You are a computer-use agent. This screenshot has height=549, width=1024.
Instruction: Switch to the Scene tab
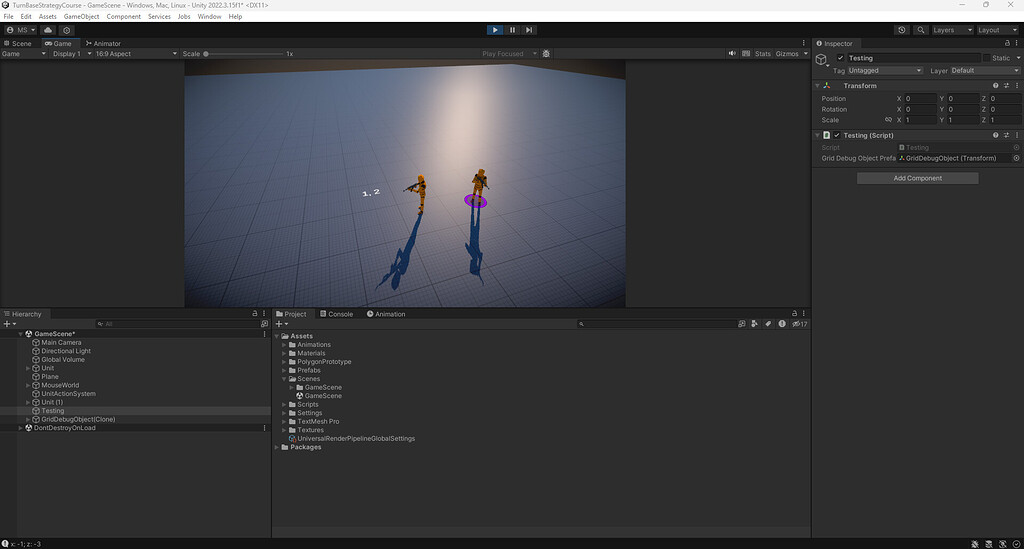[18, 44]
